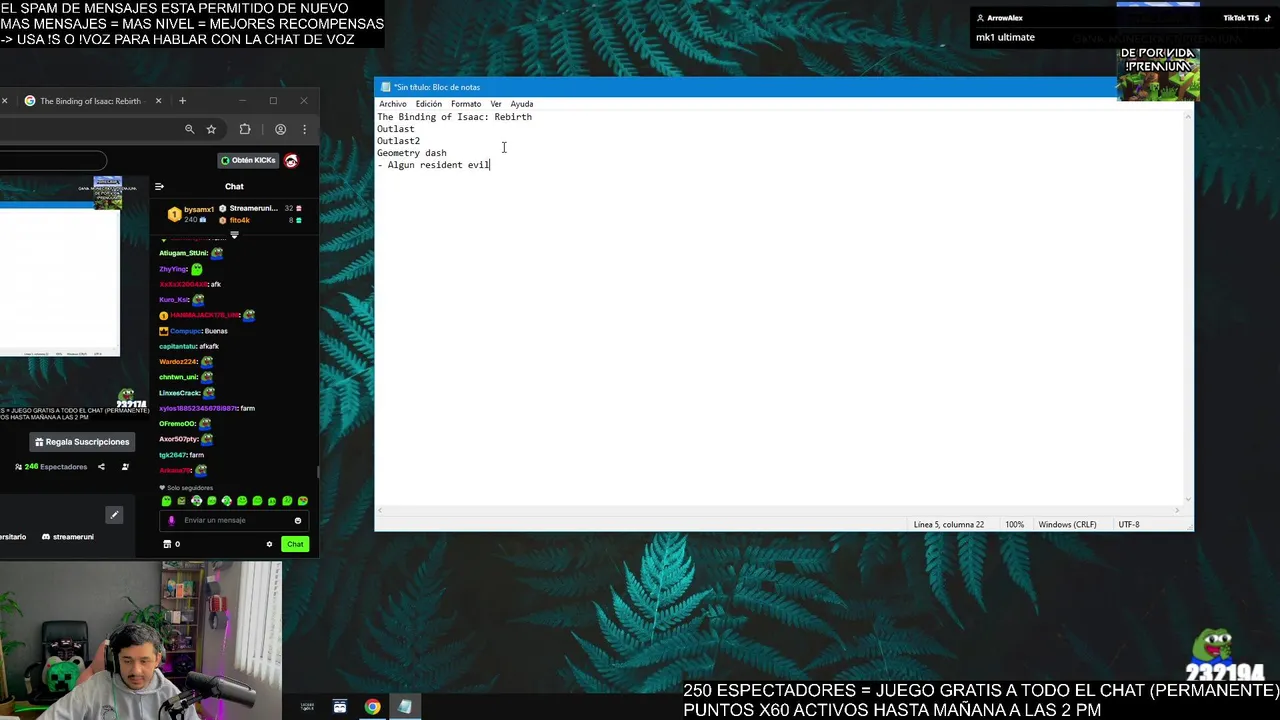The width and height of the screenshot is (1280, 720).
Task: Click username capitantatu in chat
Action: [x=178, y=346]
